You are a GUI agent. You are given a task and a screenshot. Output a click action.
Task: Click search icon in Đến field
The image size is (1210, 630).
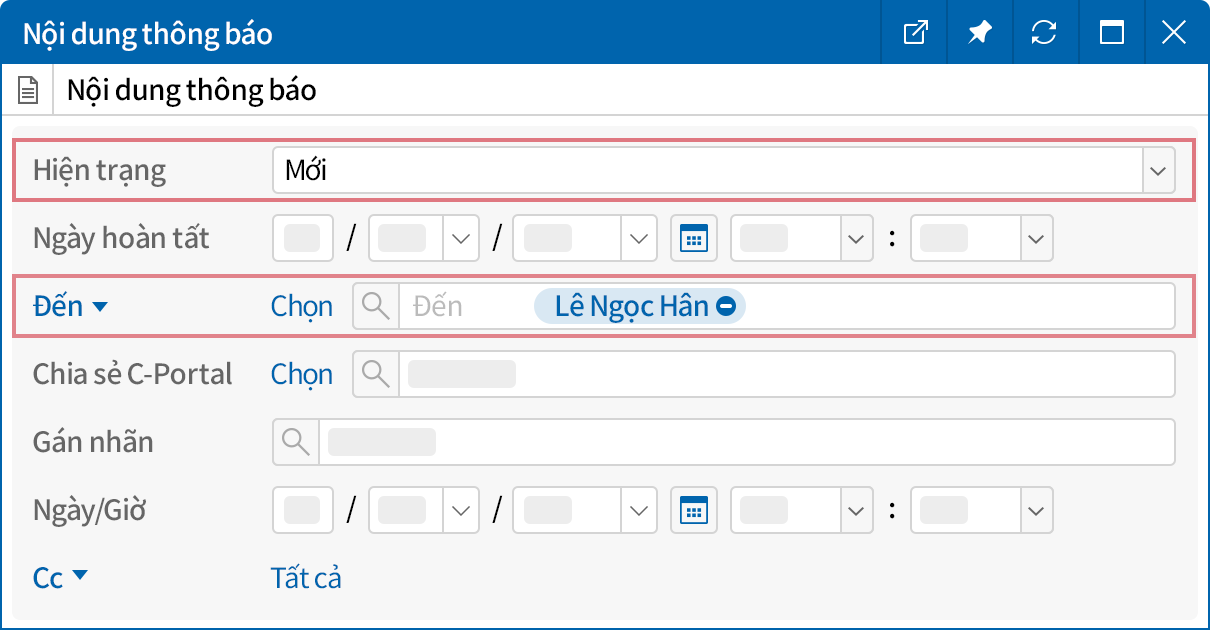(x=376, y=306)
